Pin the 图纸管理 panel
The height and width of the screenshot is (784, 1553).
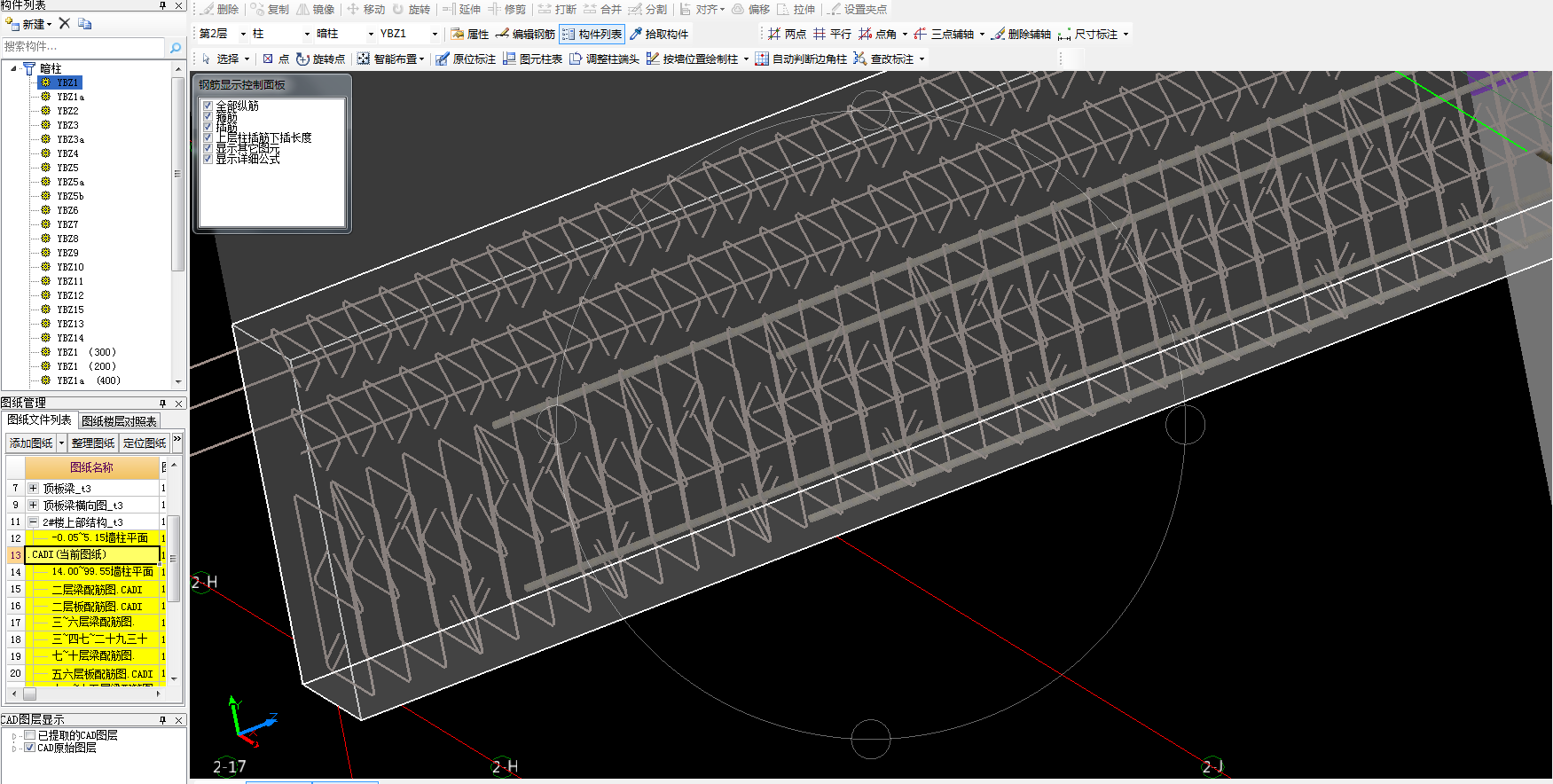[162, 404]
